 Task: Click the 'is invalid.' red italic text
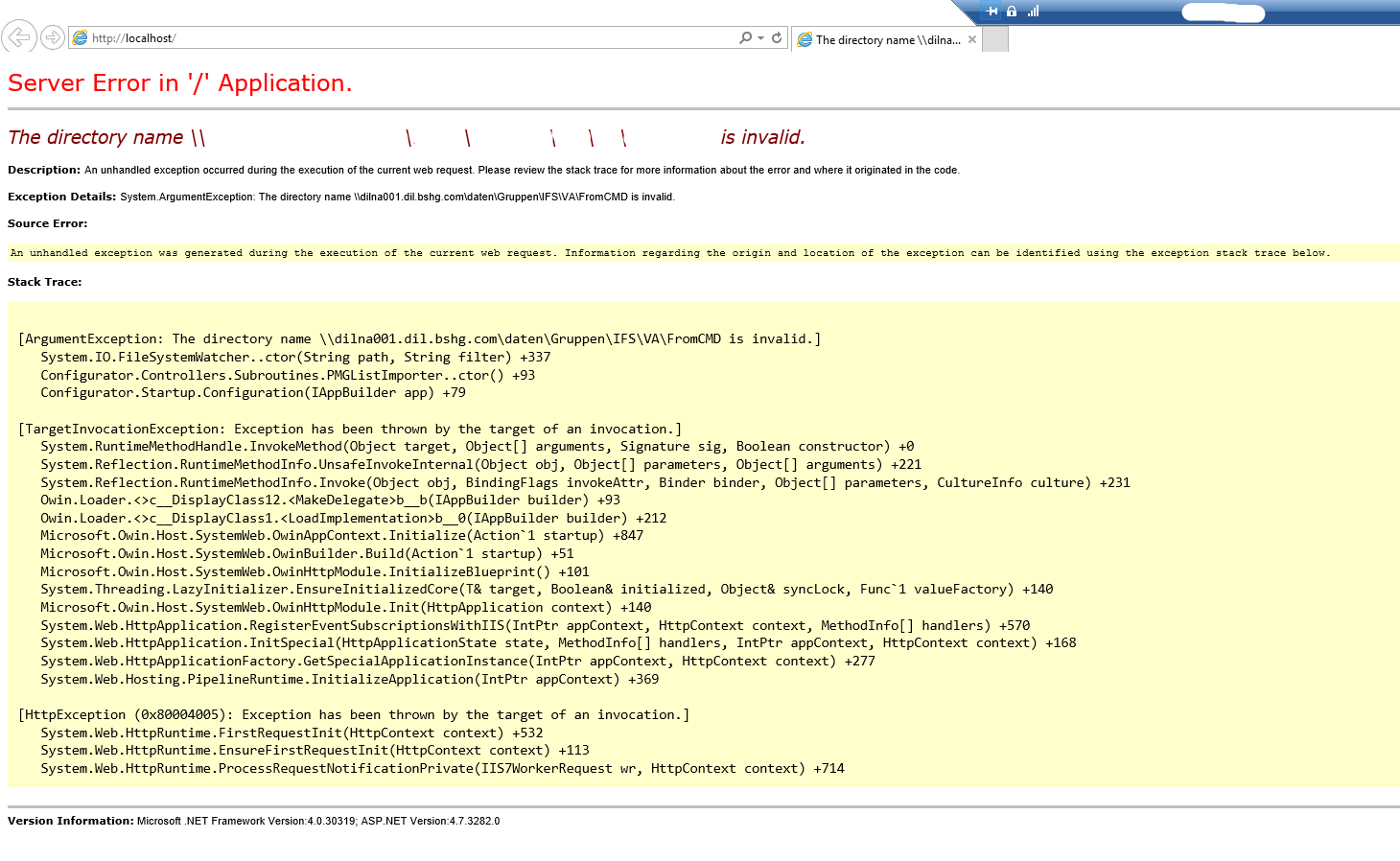(x=762, y=137)
